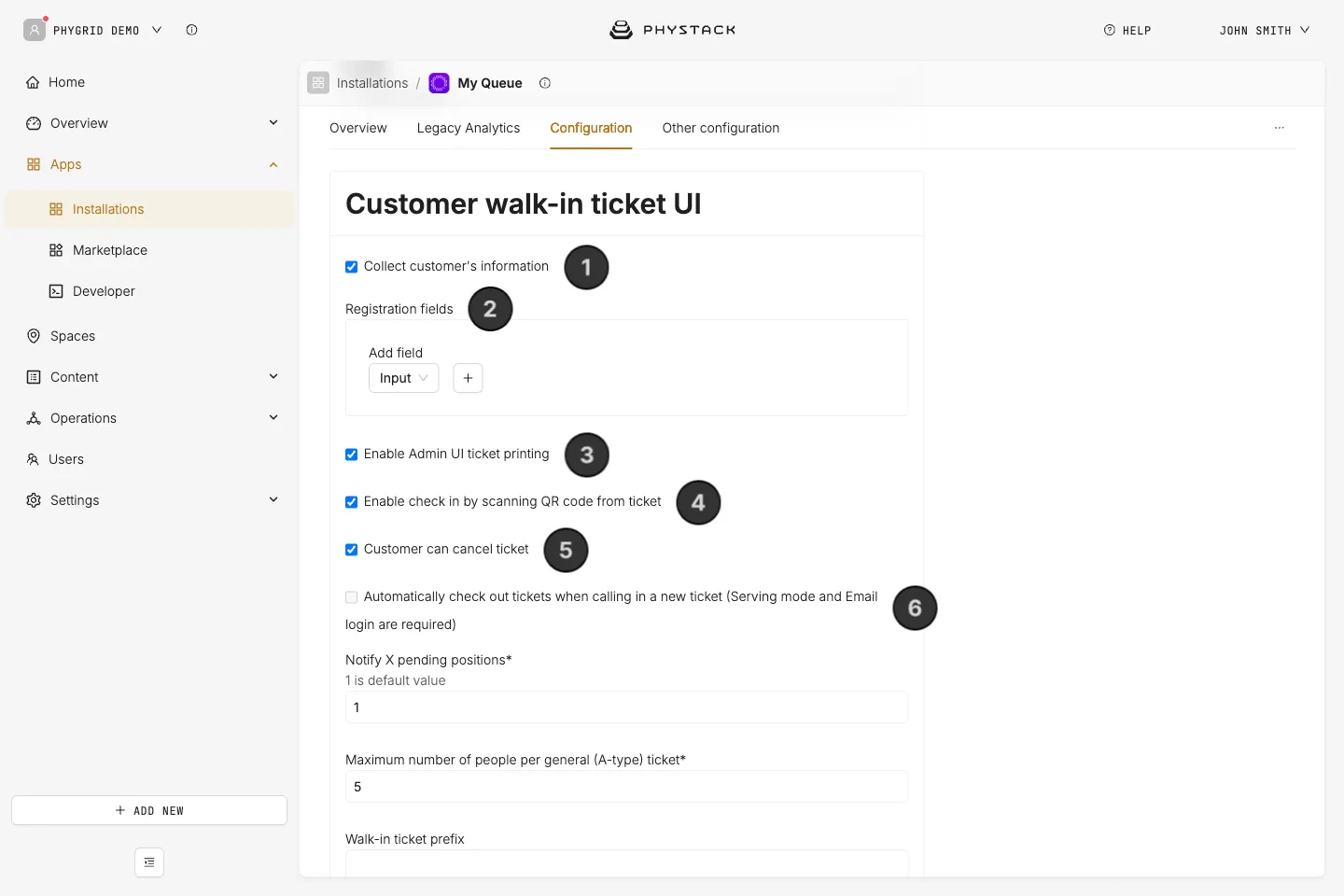The height and width of the screenshot is (896, 1344).
Task: Uncheck Collect customer's information checkbox
Action: (x=352, y=267)
